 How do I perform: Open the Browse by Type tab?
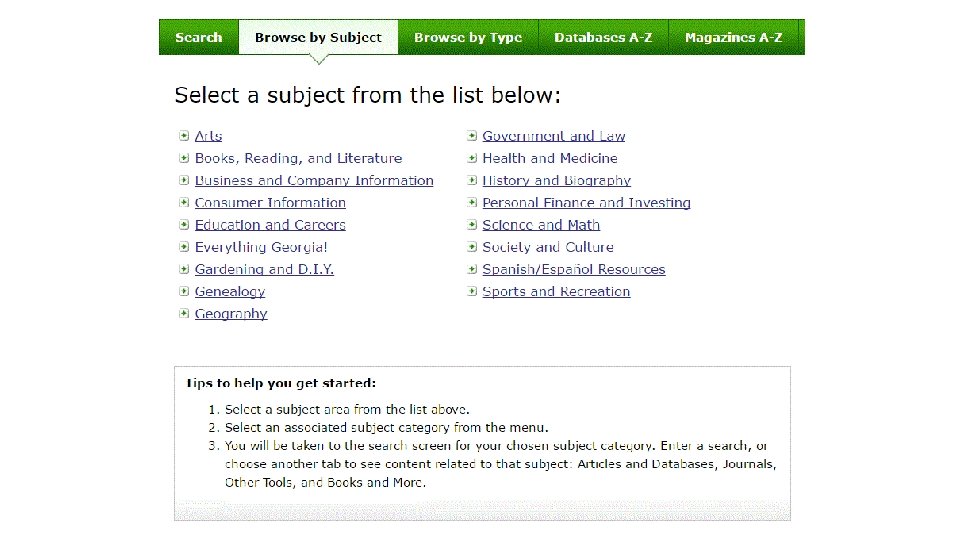pos(468,37)
